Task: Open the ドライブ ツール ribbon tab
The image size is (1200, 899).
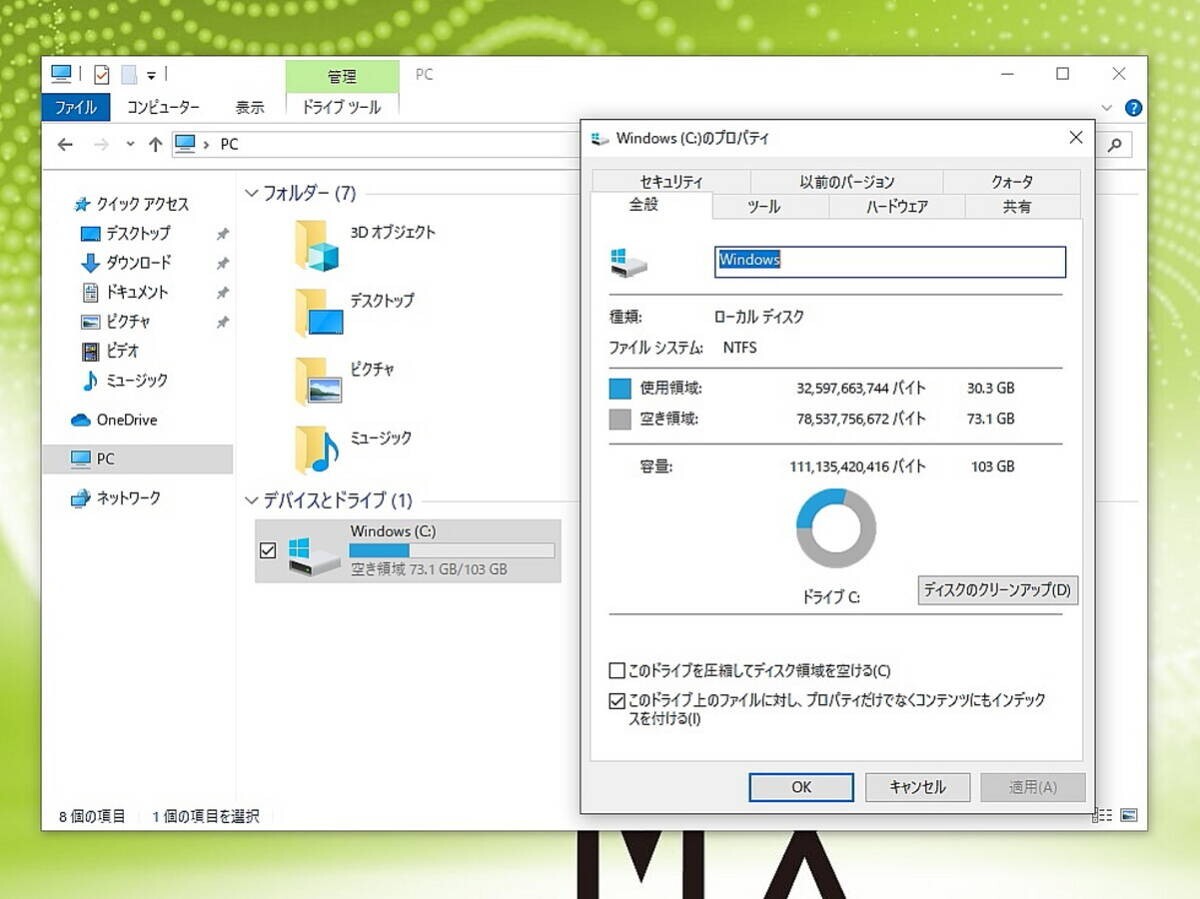Action: point(342,107)
